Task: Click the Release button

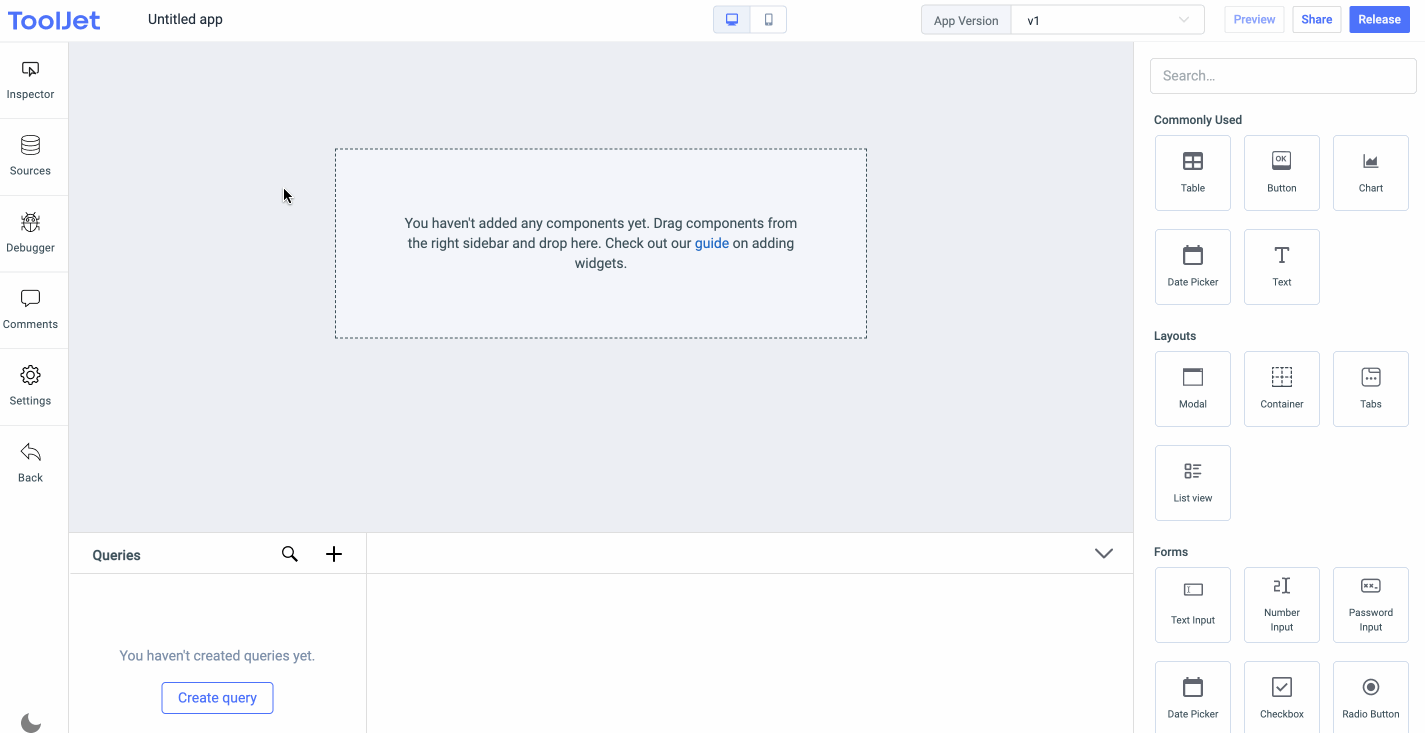Action: tap(1379, 20)
